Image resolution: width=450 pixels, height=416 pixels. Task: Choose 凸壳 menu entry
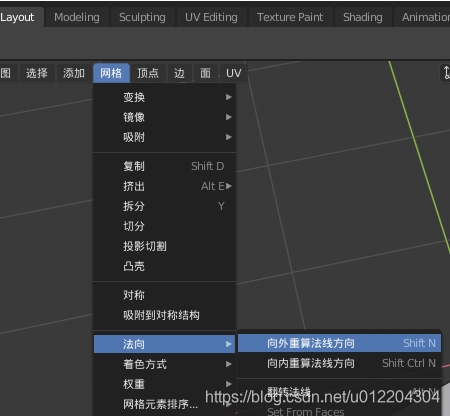pyautogui.click(x=164, y=266)
